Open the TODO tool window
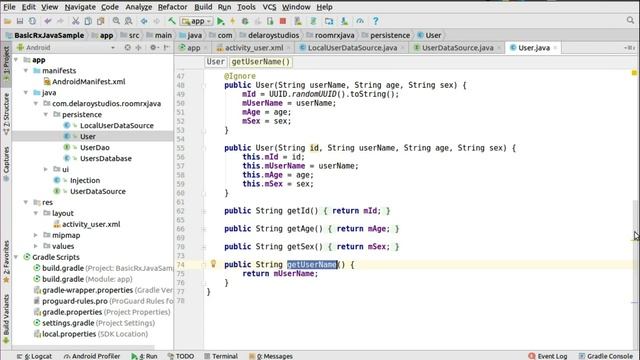 click(181, 356)
